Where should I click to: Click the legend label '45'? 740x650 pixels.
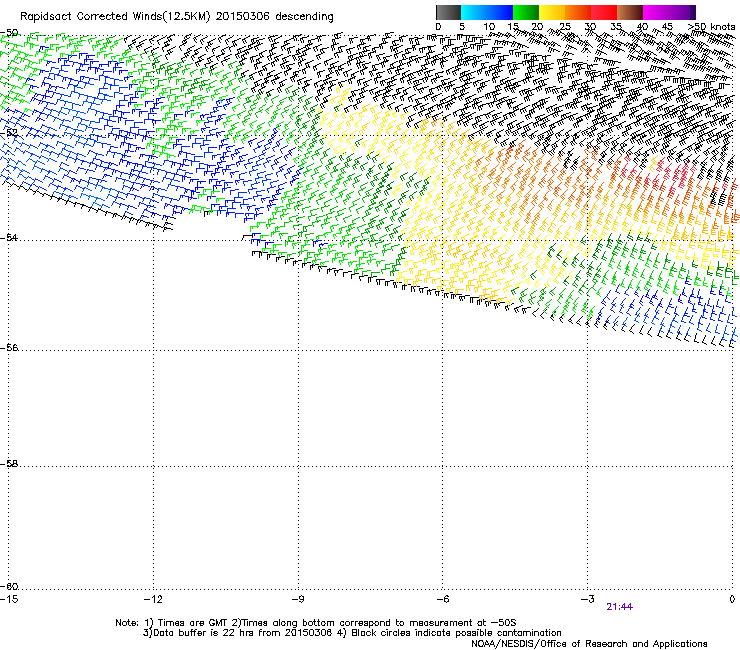coord(667,27)
